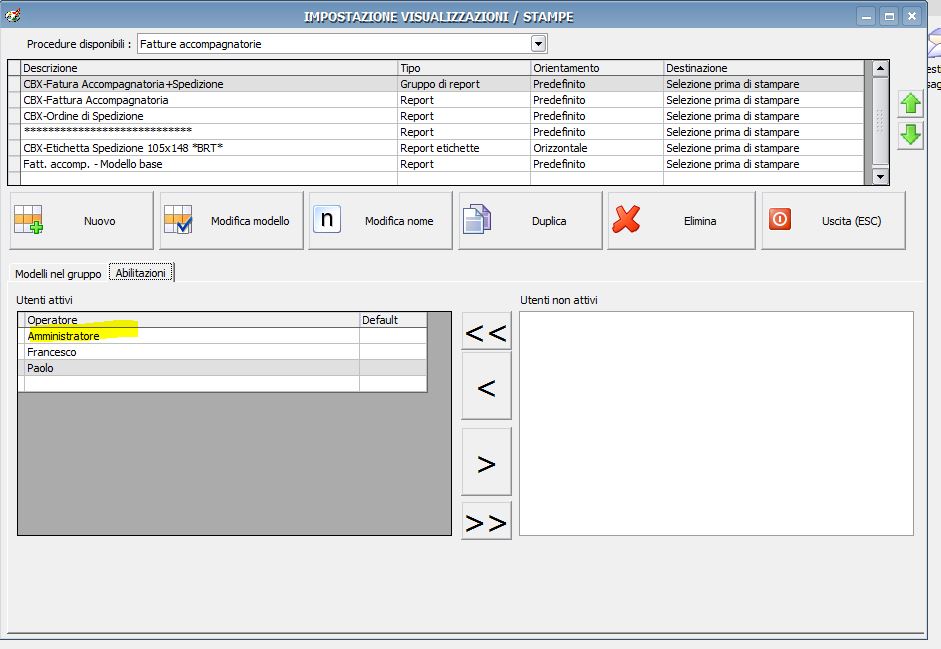Click the report list scrollbar thumb
The width and height of the screenshot is (941, 649).
pyautogui.click(x=880, y=119)
